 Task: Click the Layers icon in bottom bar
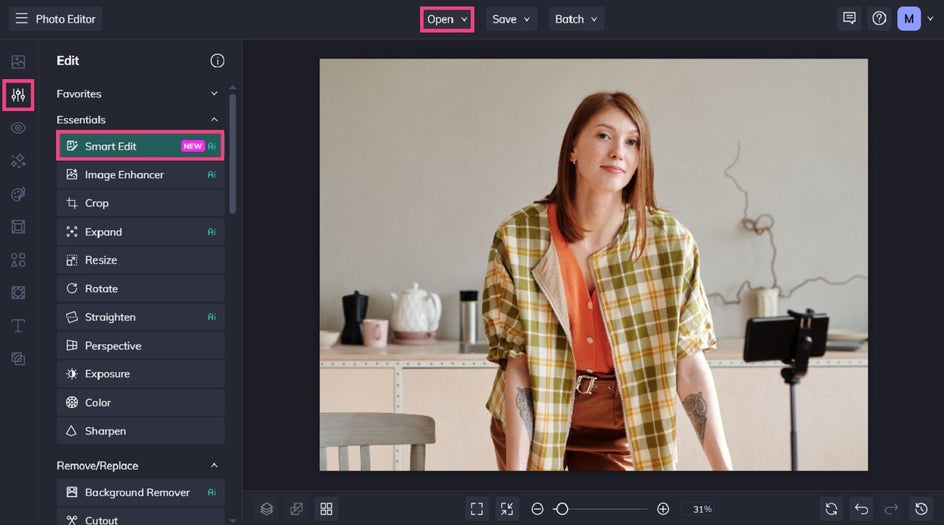point(267,509)
